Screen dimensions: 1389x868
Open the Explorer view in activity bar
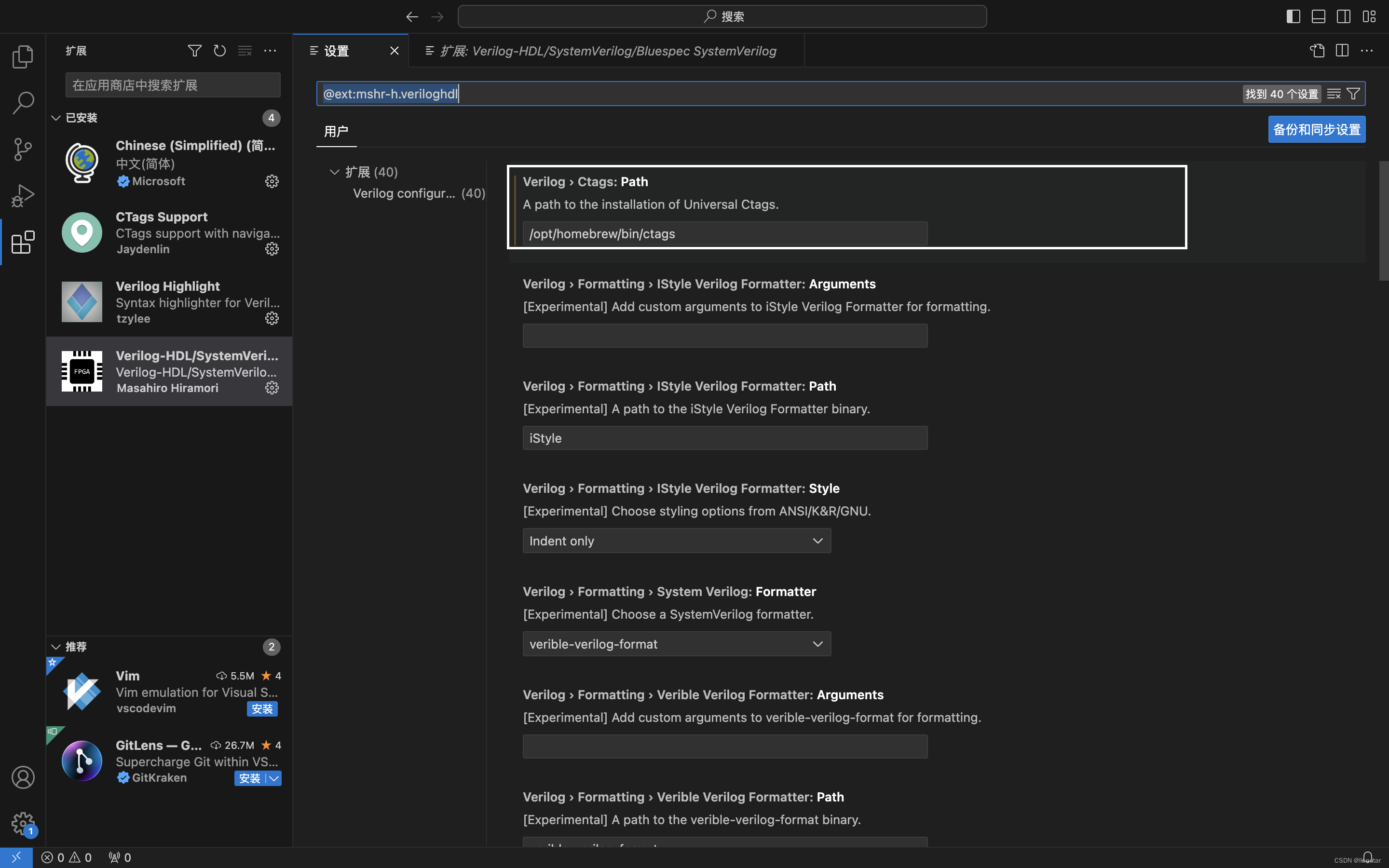click(x=23, y=56)
